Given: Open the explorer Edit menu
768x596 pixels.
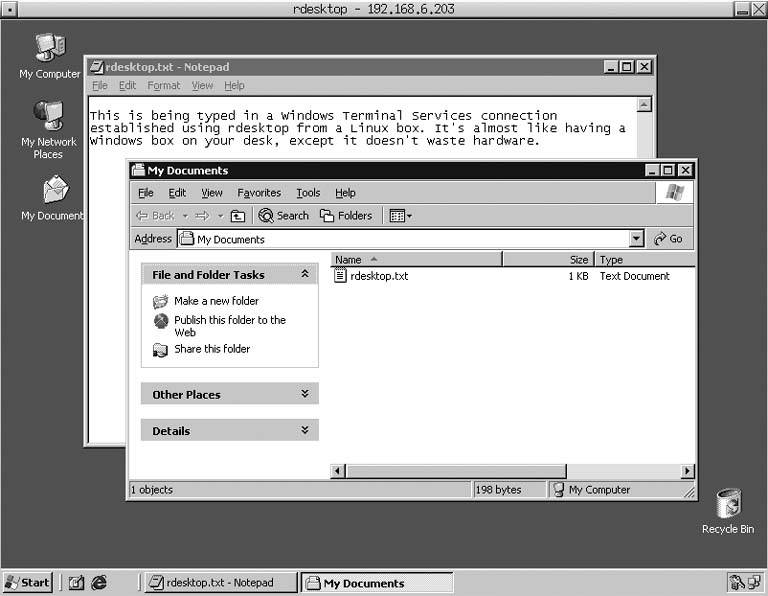Looking at the screenshot, I should coord(177,193).
